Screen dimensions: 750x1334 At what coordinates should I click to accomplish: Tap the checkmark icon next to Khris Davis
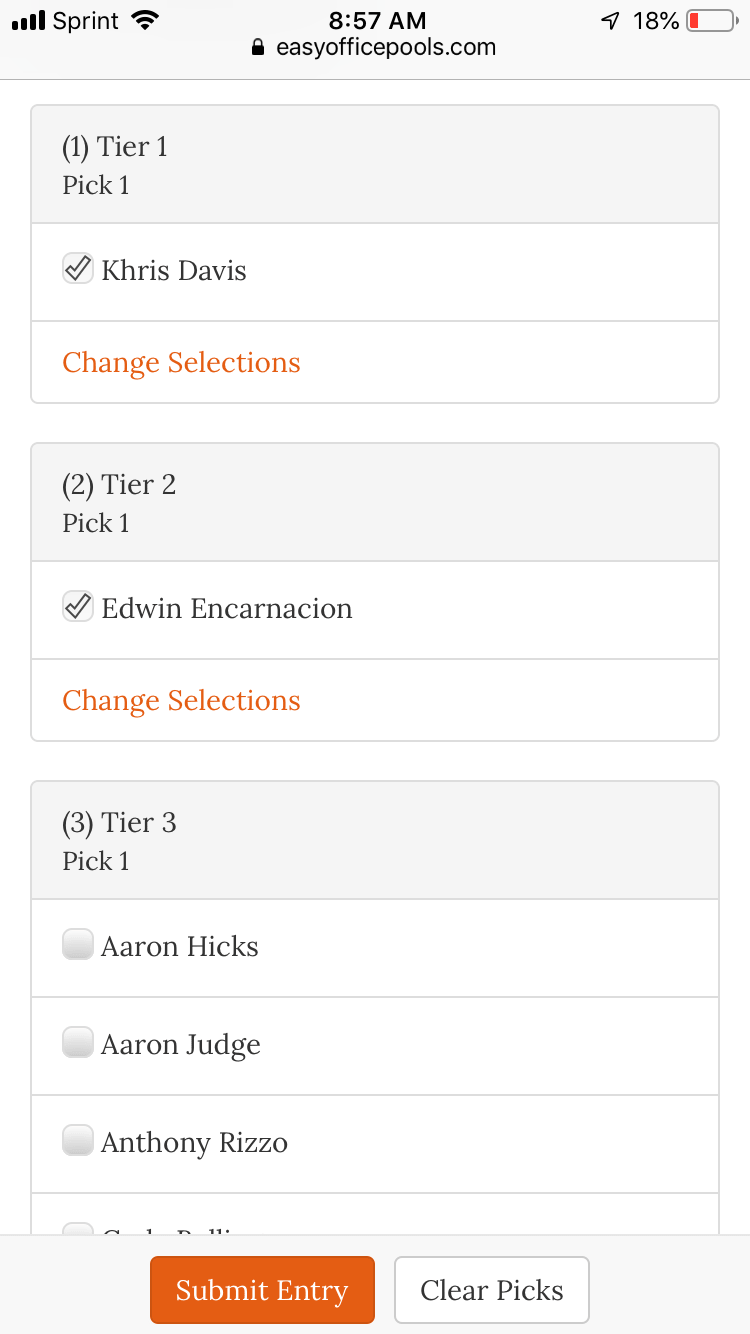tap(77, 268)
